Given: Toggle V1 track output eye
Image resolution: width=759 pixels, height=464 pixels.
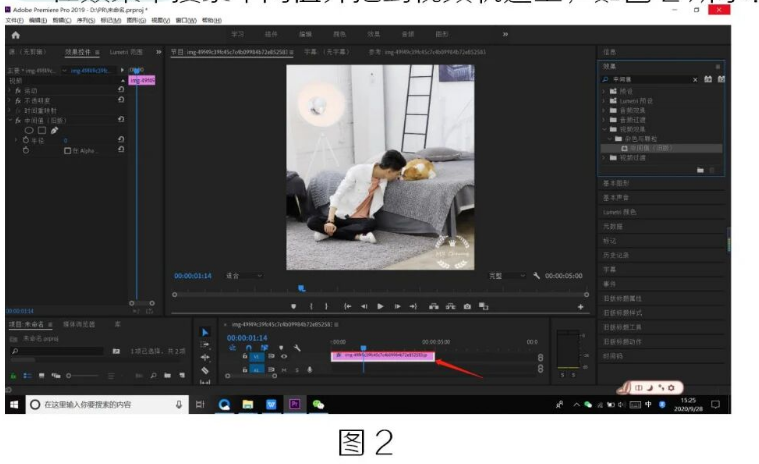Looking at the screenshot, I should pos(284,357).
